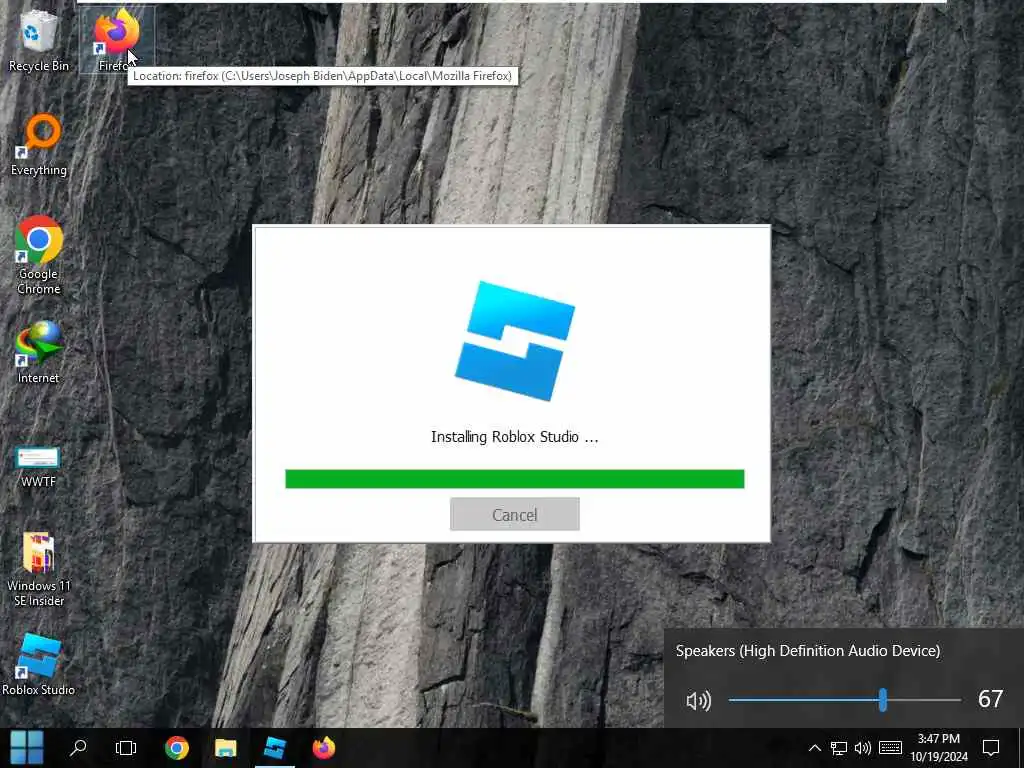Open the touch keyboard tray icon

890,748
